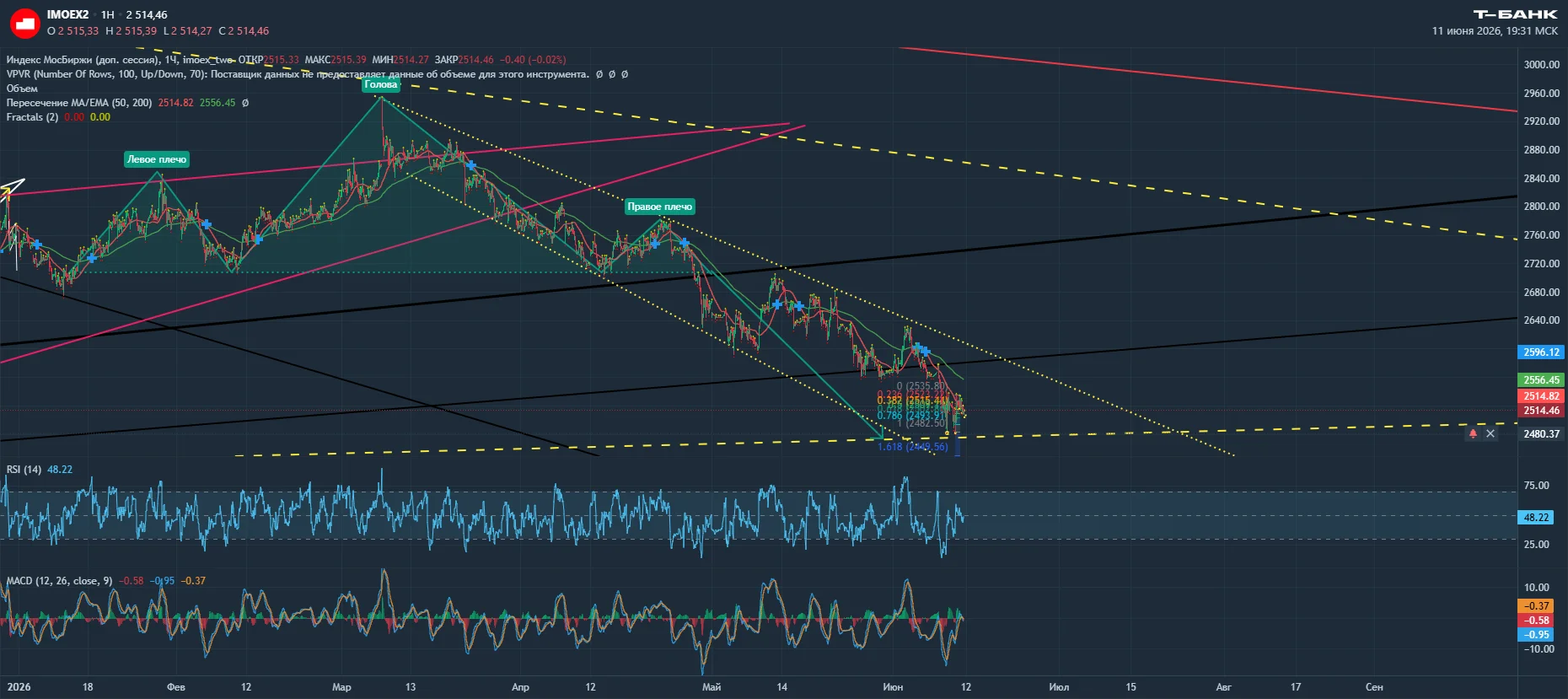Click the 1H timeframe label
This screenshot has height=699, width=1568.
point(107,14)
